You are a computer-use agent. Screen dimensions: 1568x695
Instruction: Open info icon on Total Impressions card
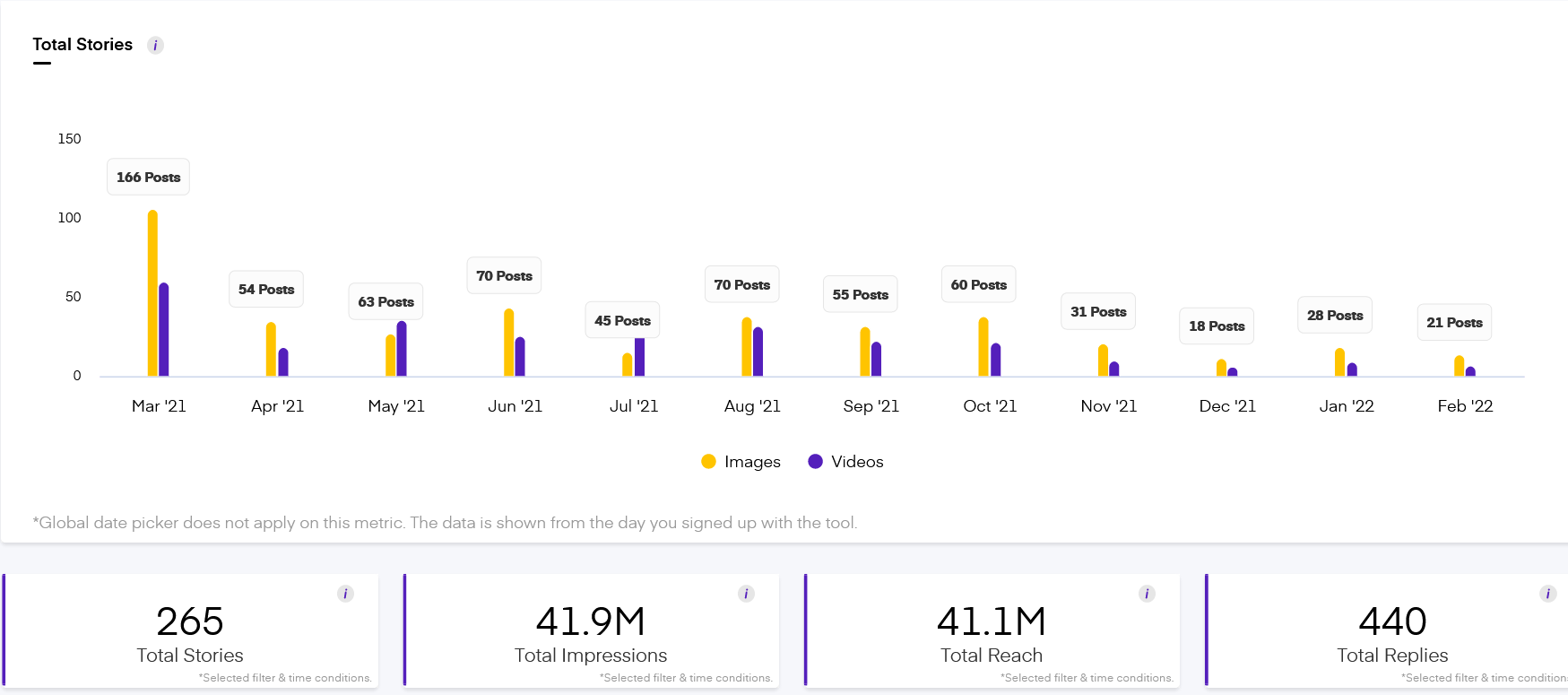pos(746,594)
